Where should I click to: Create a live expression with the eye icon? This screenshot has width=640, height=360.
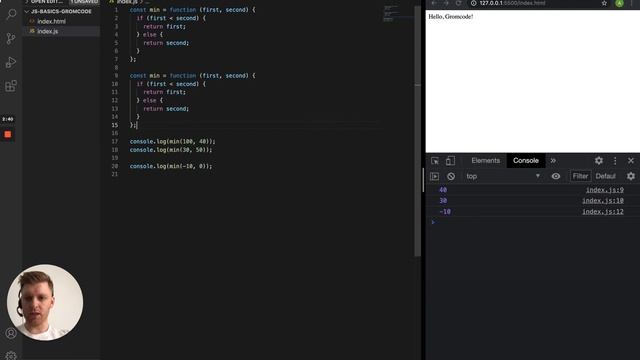pos(556,176)
